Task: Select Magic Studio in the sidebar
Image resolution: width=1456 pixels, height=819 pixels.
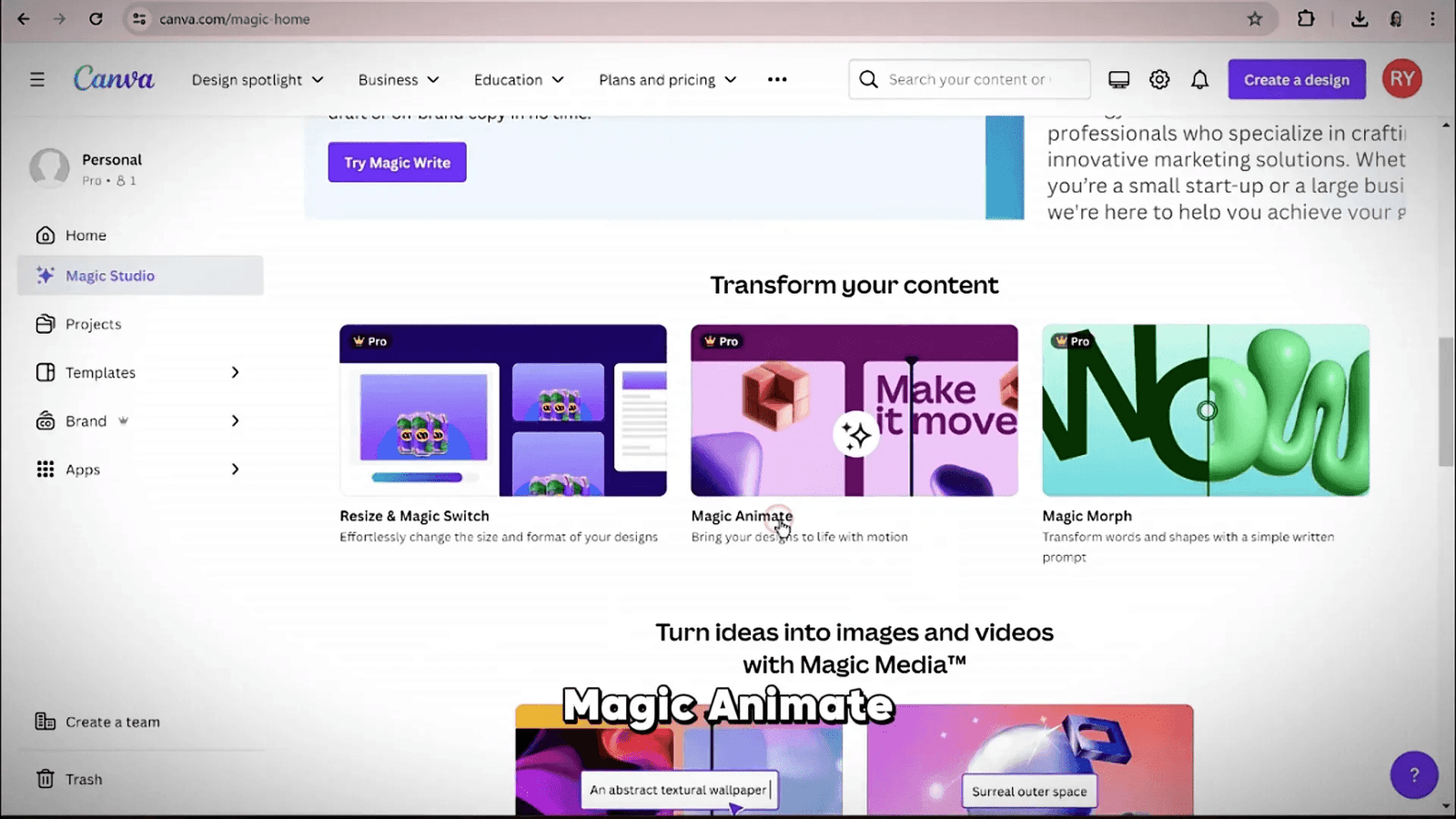Action: (x=140, y=275)
